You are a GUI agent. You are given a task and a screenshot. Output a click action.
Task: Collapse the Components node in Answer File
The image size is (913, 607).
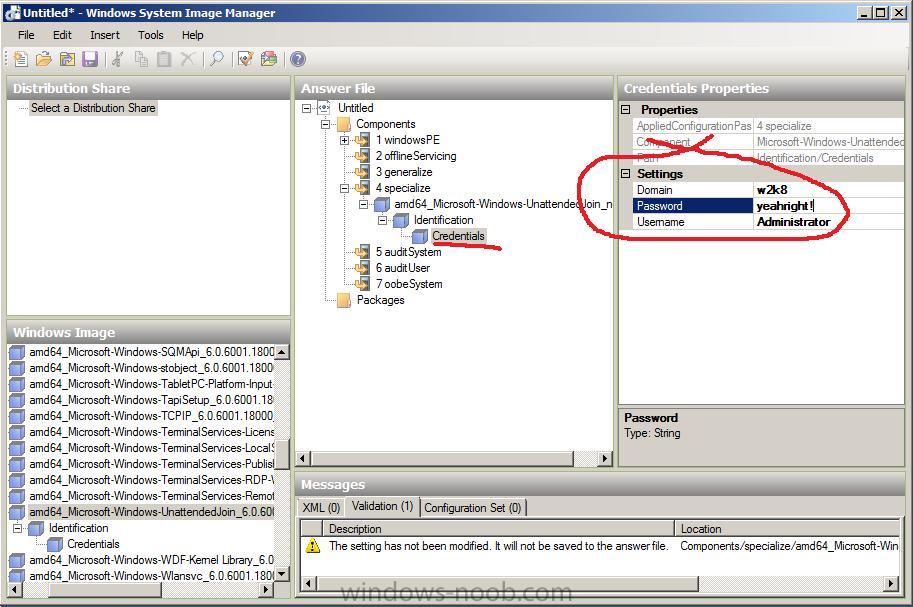point(325,124)
